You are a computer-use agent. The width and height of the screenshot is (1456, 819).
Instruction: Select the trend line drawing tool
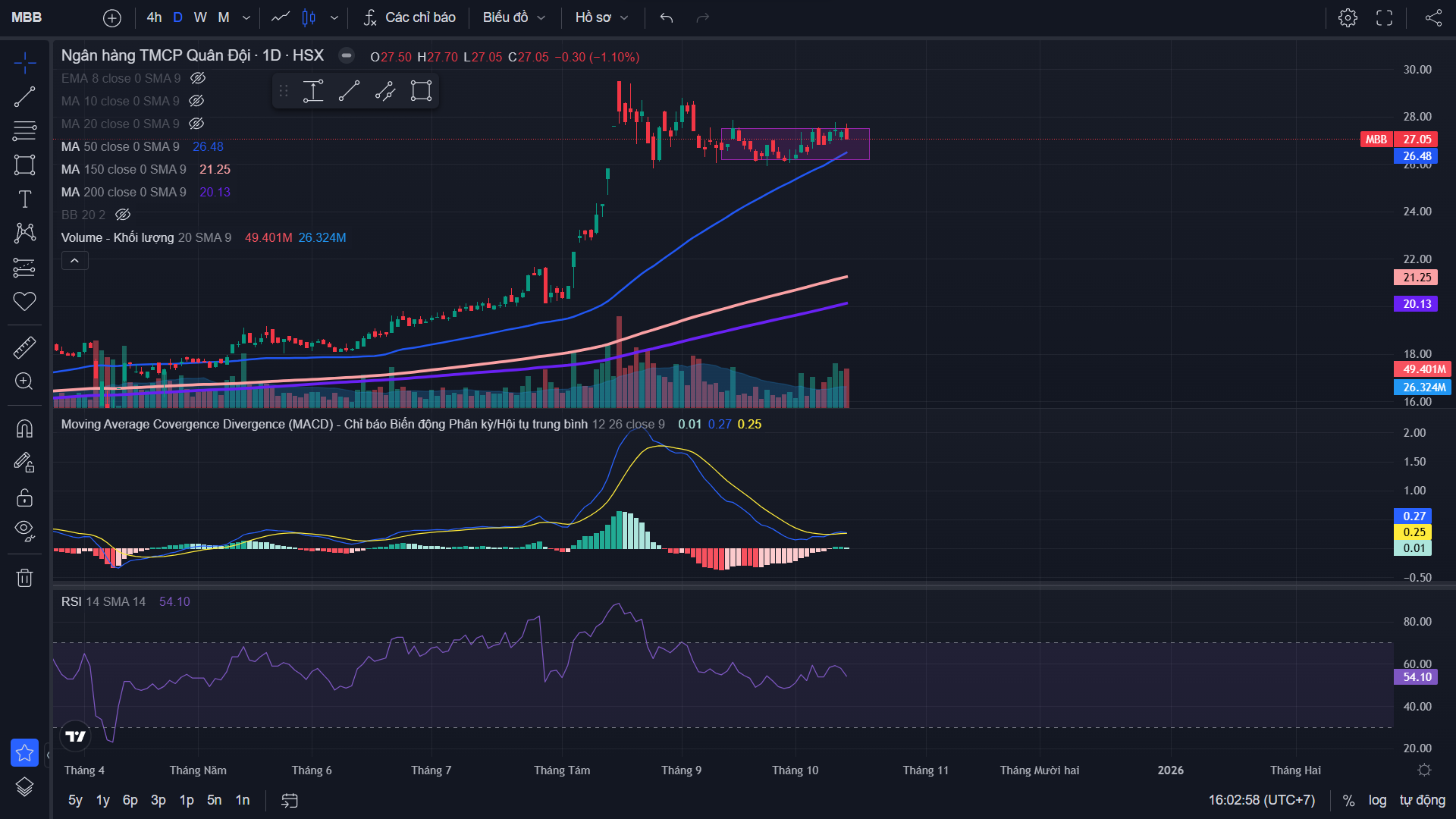24,97
